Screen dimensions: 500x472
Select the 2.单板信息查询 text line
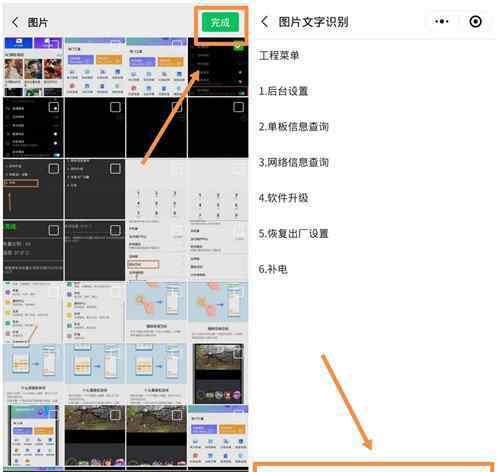point(294,127)
